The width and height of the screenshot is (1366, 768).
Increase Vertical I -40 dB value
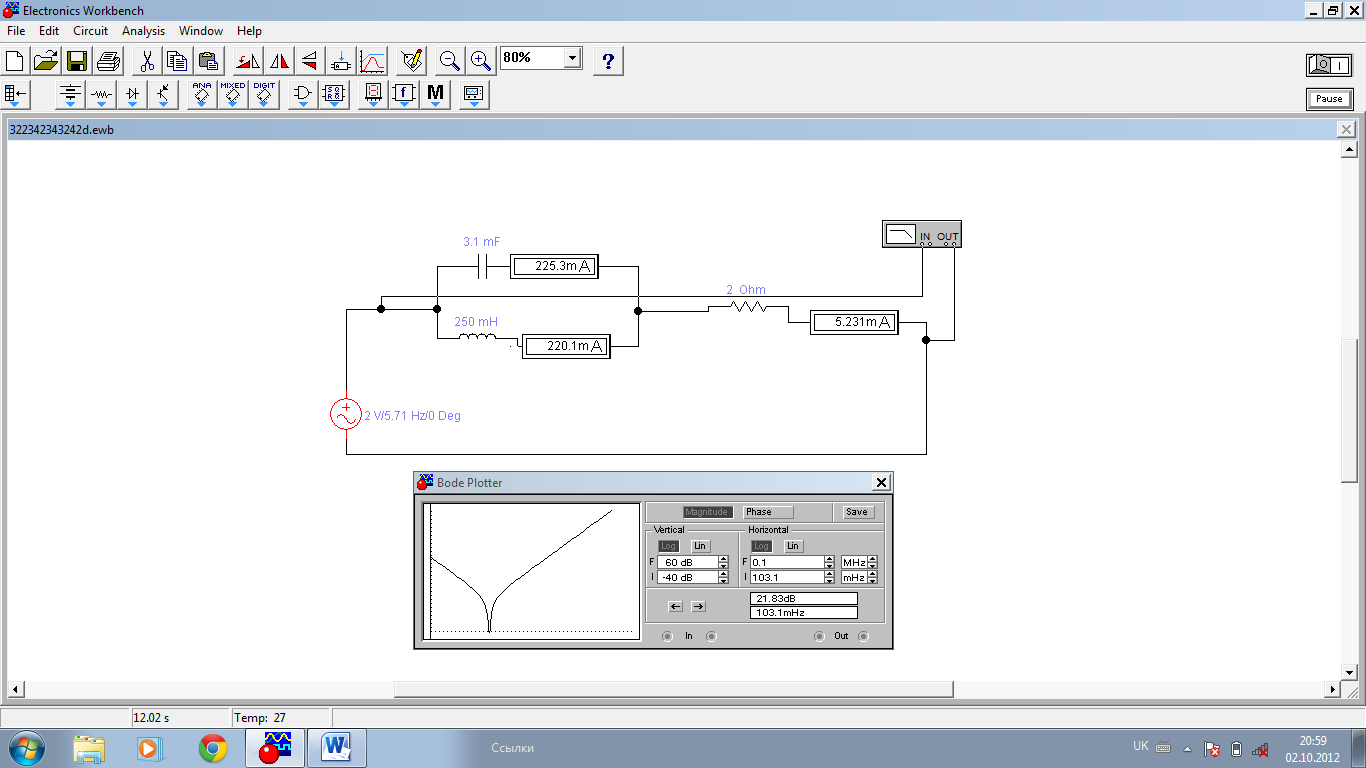coord(723,574)
